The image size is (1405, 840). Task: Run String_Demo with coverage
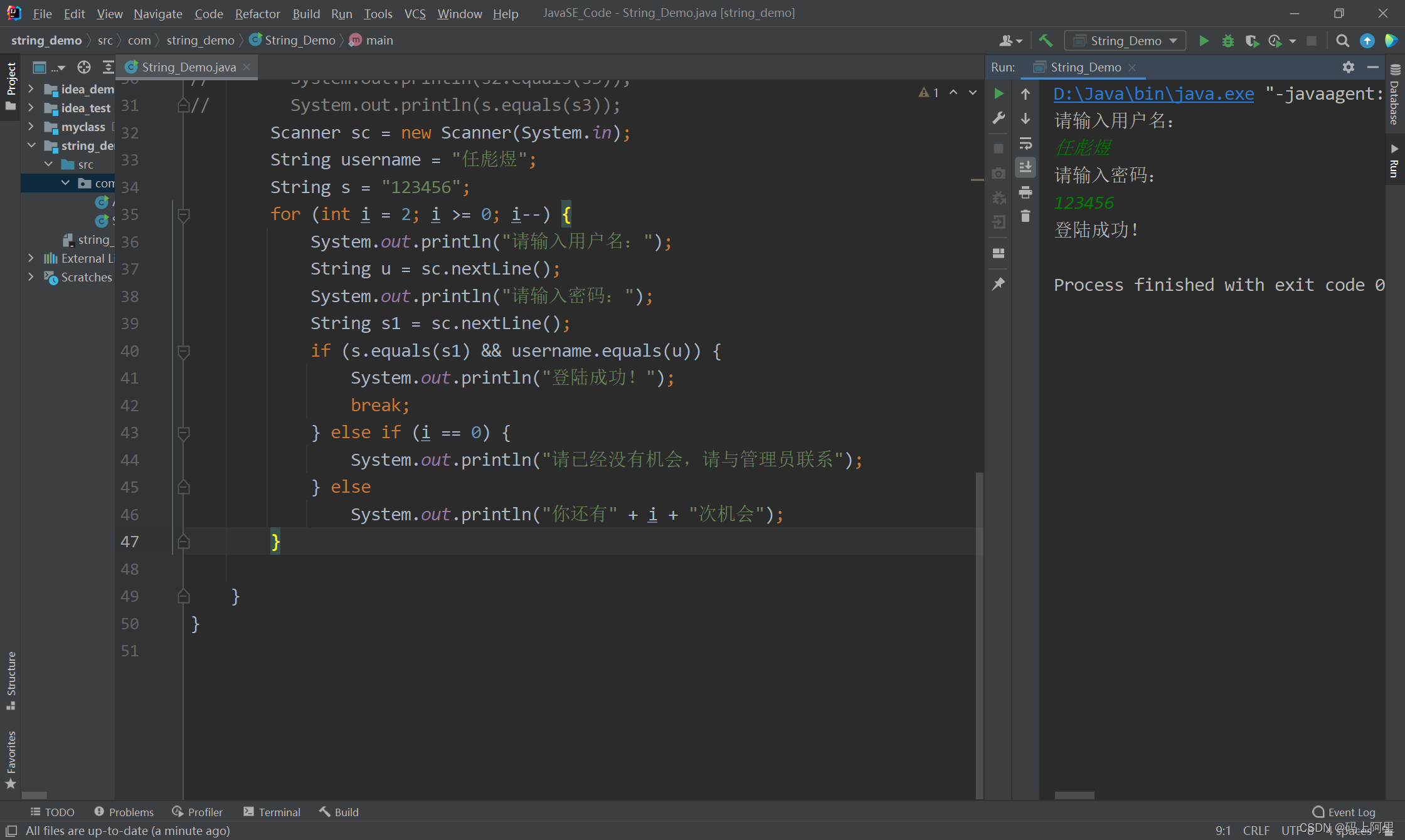pos(1252,40)
